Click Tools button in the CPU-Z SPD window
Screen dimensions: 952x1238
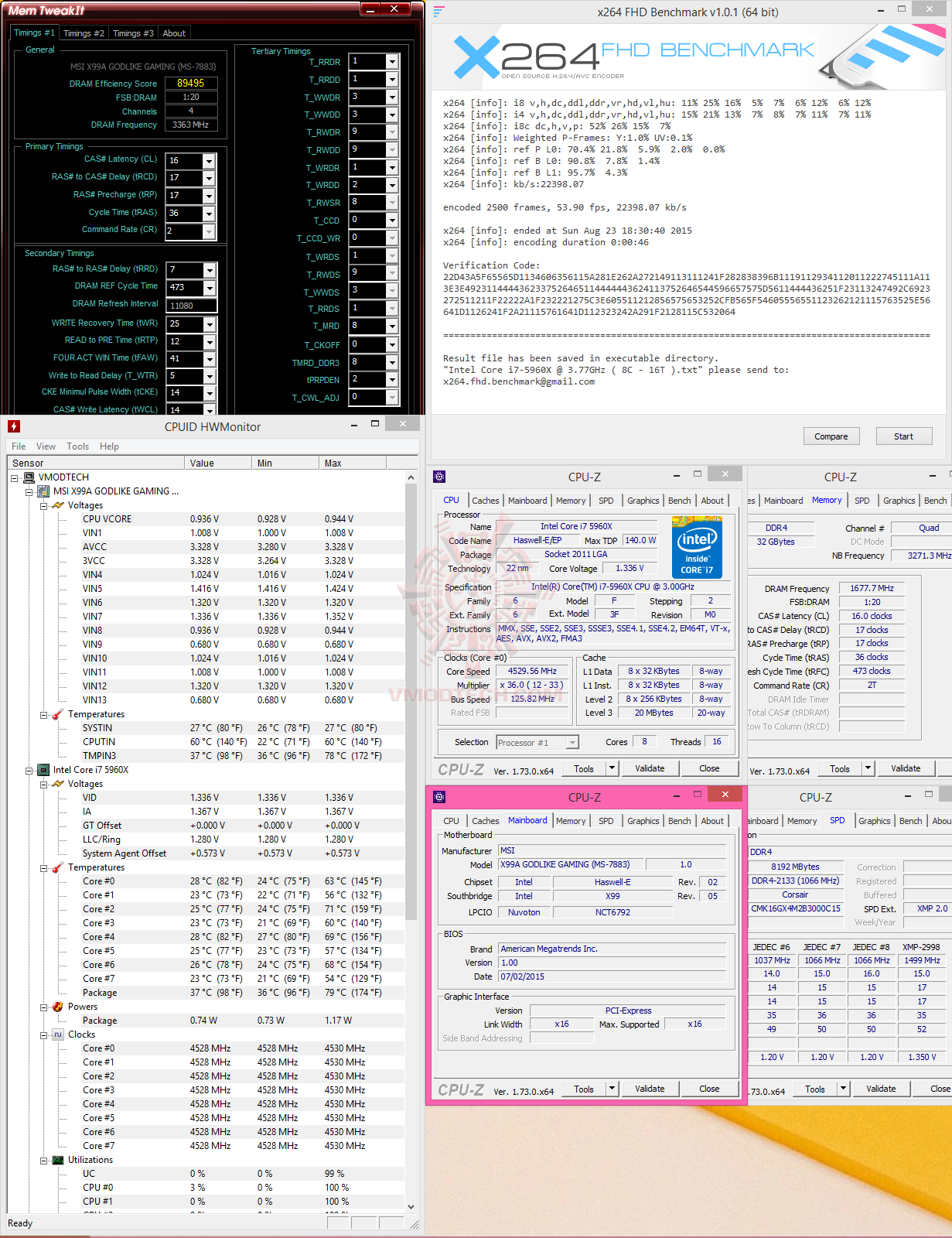click(815, 1089)
